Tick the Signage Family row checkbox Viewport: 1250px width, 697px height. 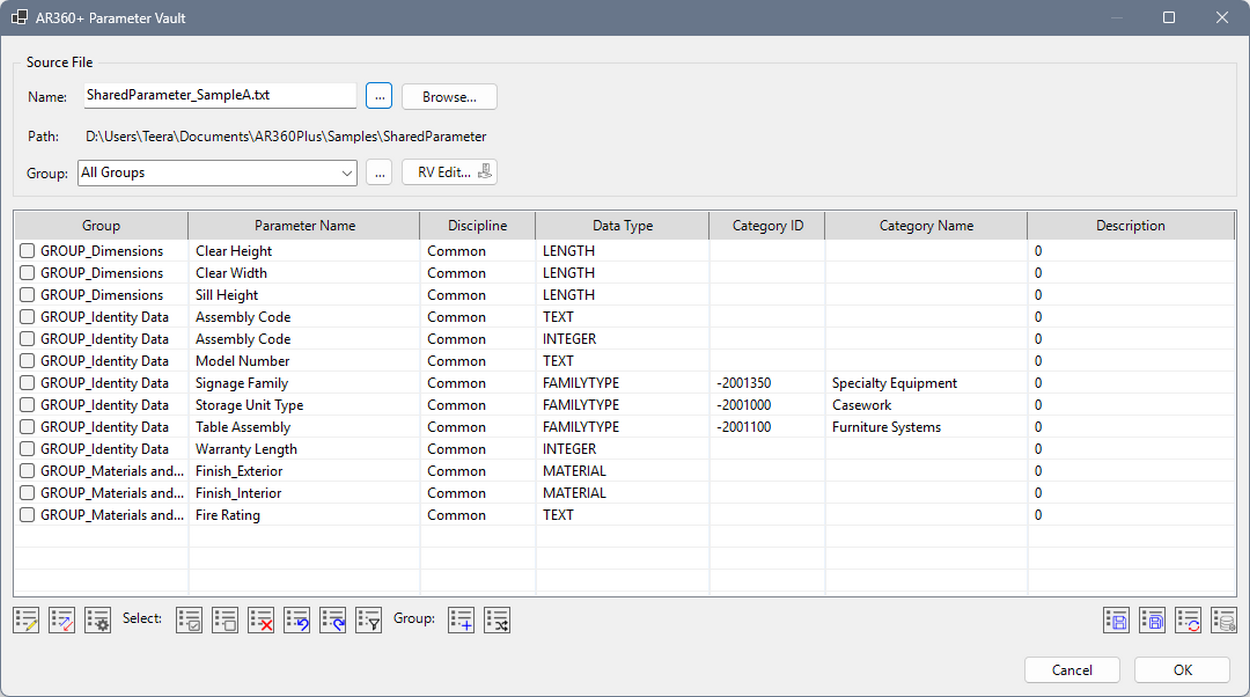pos(28,383)
